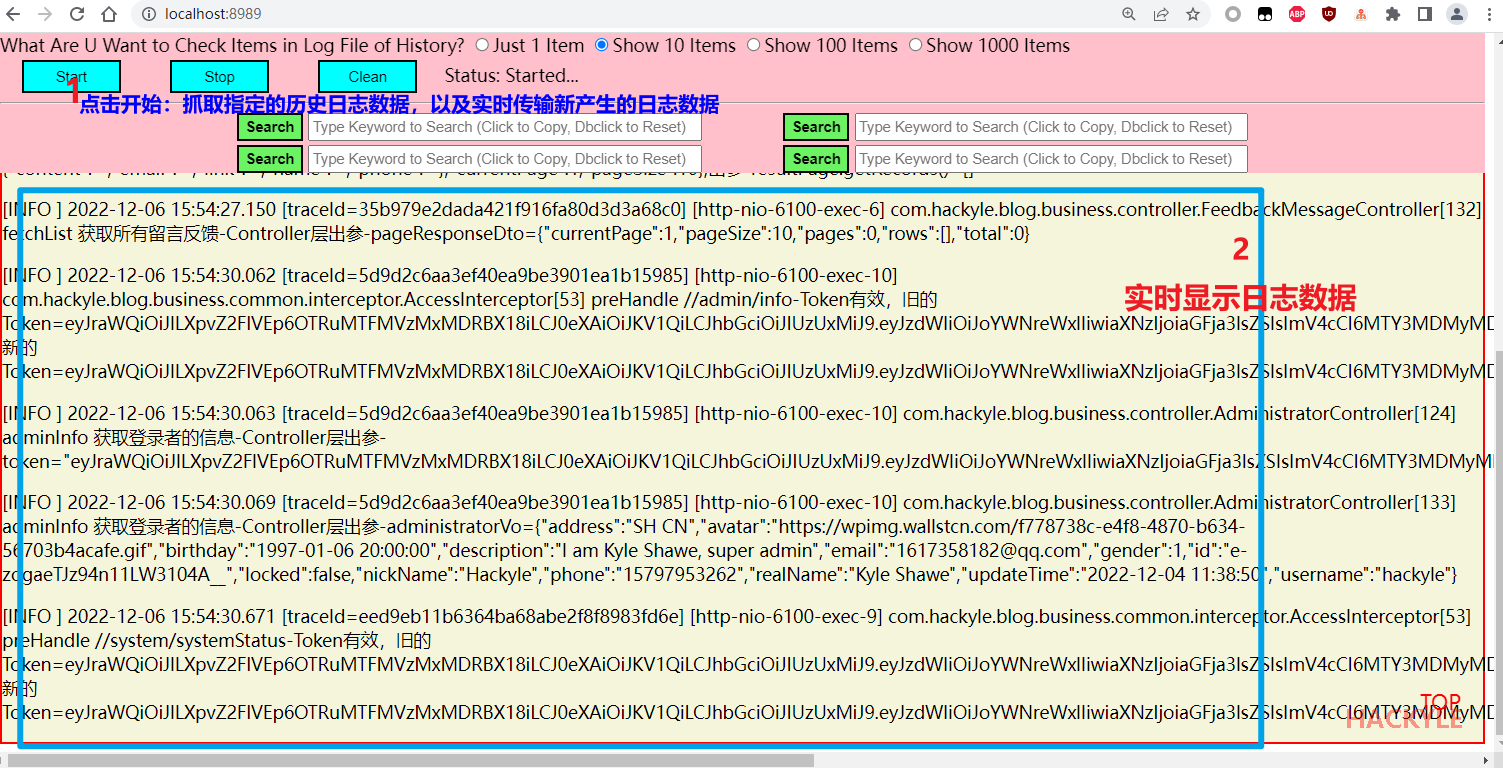Image resolution: width=1503 pixels, height=768 pixels.
Task: Open the Tampermonkey extension
Action: coord(1265,14)
